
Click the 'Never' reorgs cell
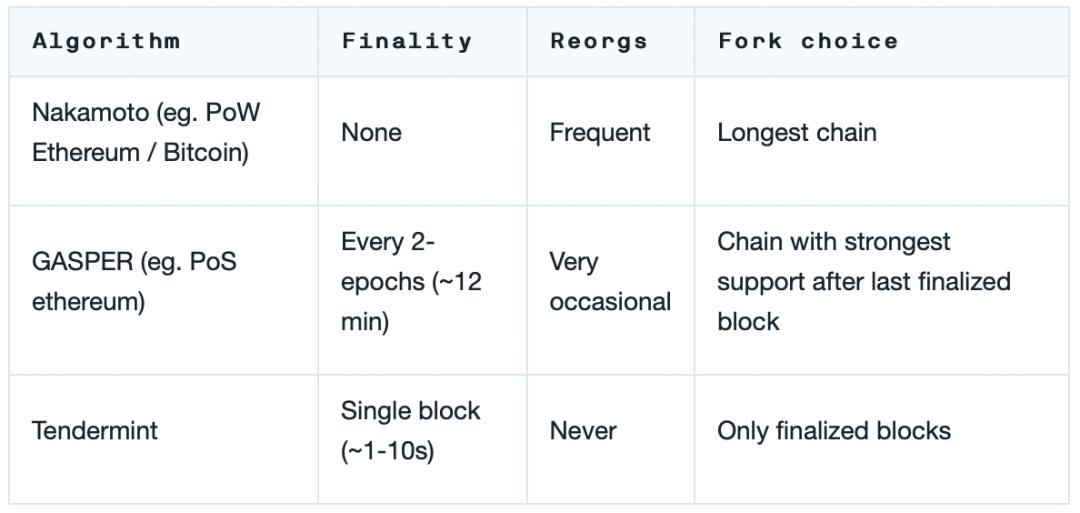coord(583,431)
